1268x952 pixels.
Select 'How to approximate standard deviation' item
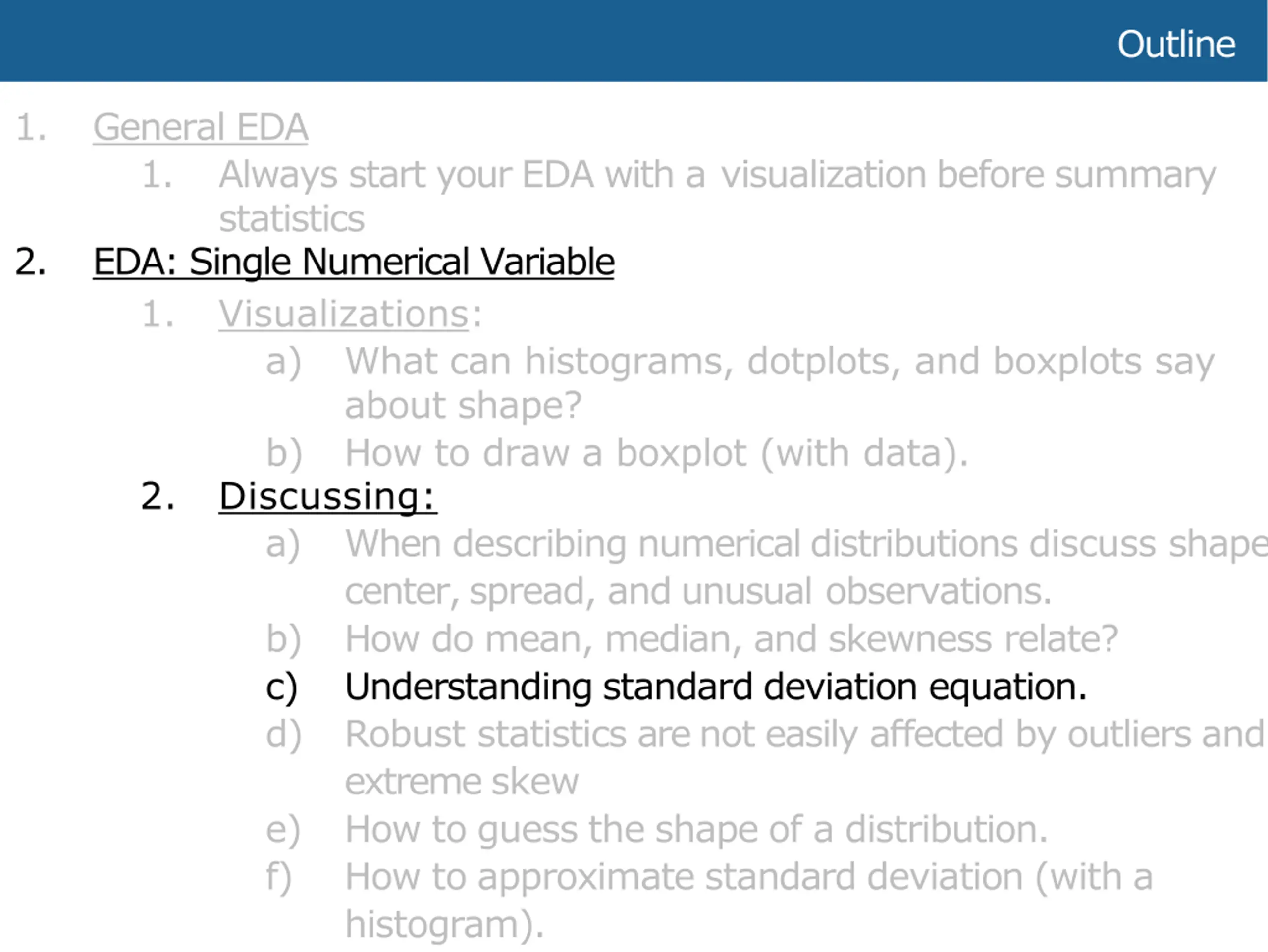(748, 900)
